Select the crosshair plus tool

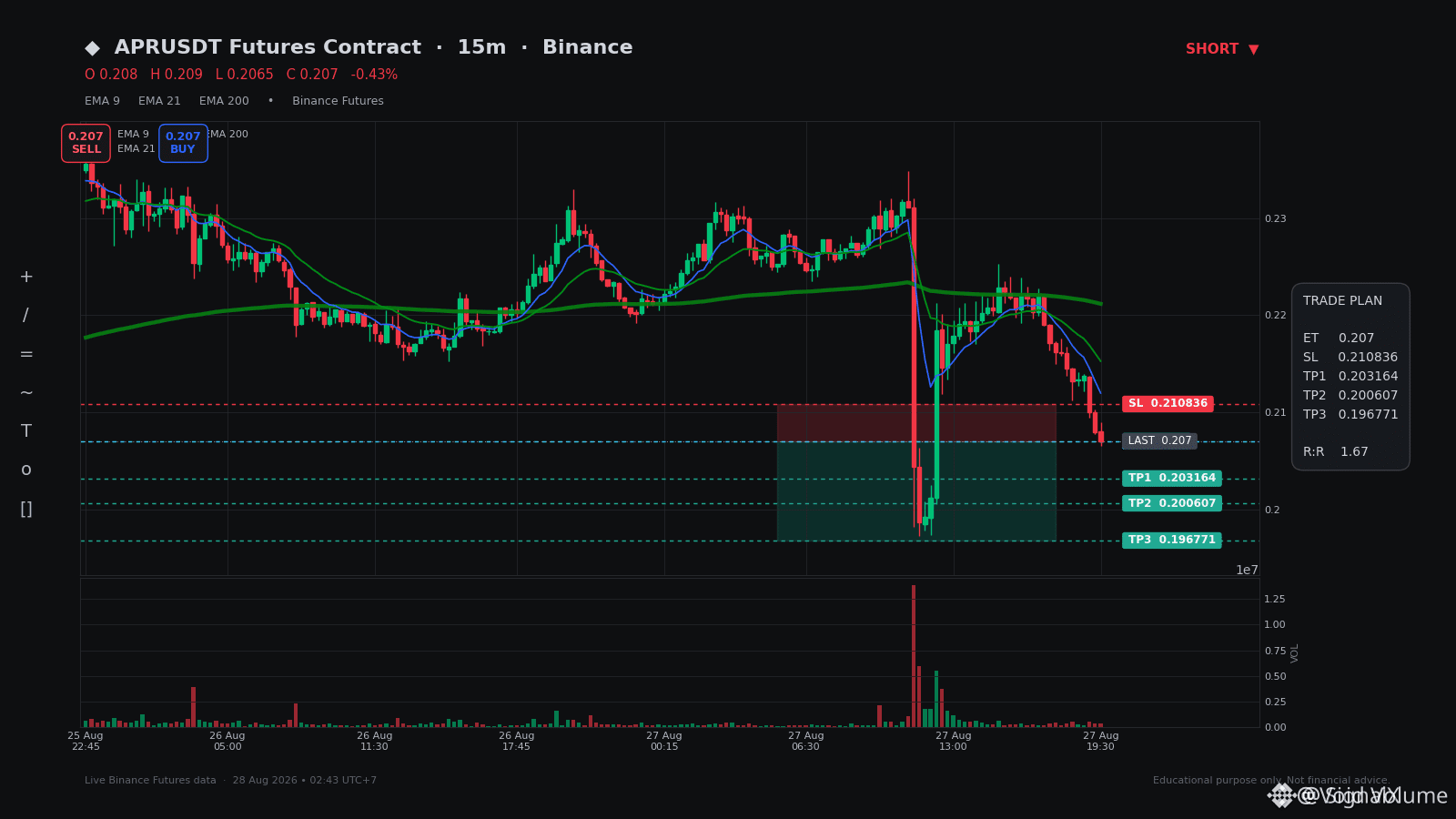point(26,277)
